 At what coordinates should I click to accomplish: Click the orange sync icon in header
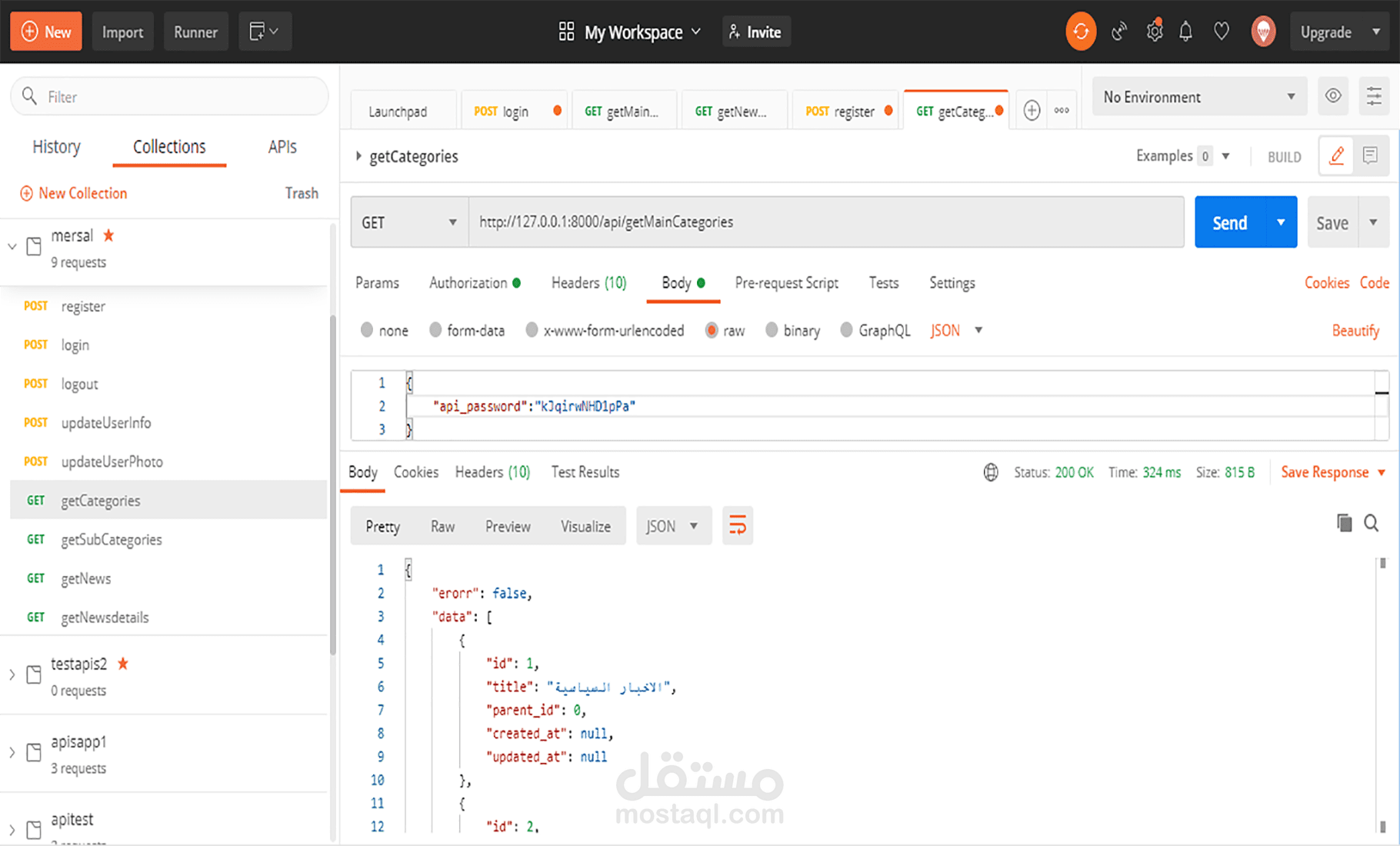[x=1080, y=32]
